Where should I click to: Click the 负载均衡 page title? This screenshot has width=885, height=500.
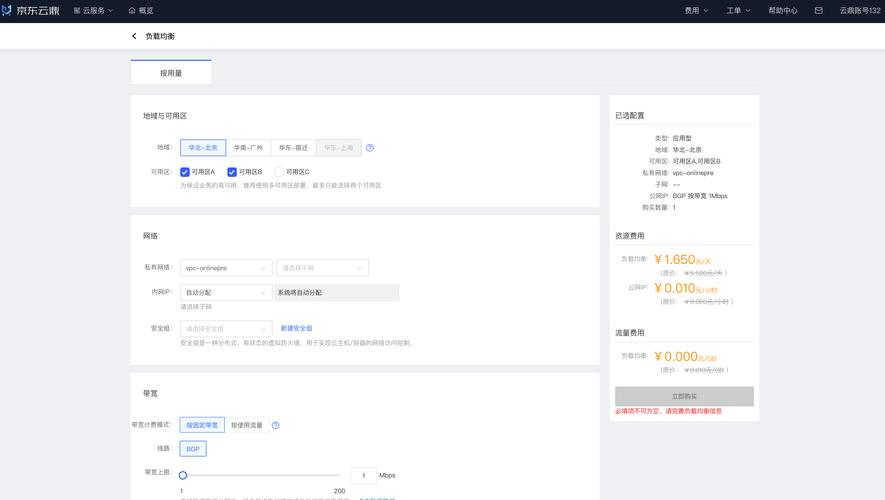tap(160, 36)
